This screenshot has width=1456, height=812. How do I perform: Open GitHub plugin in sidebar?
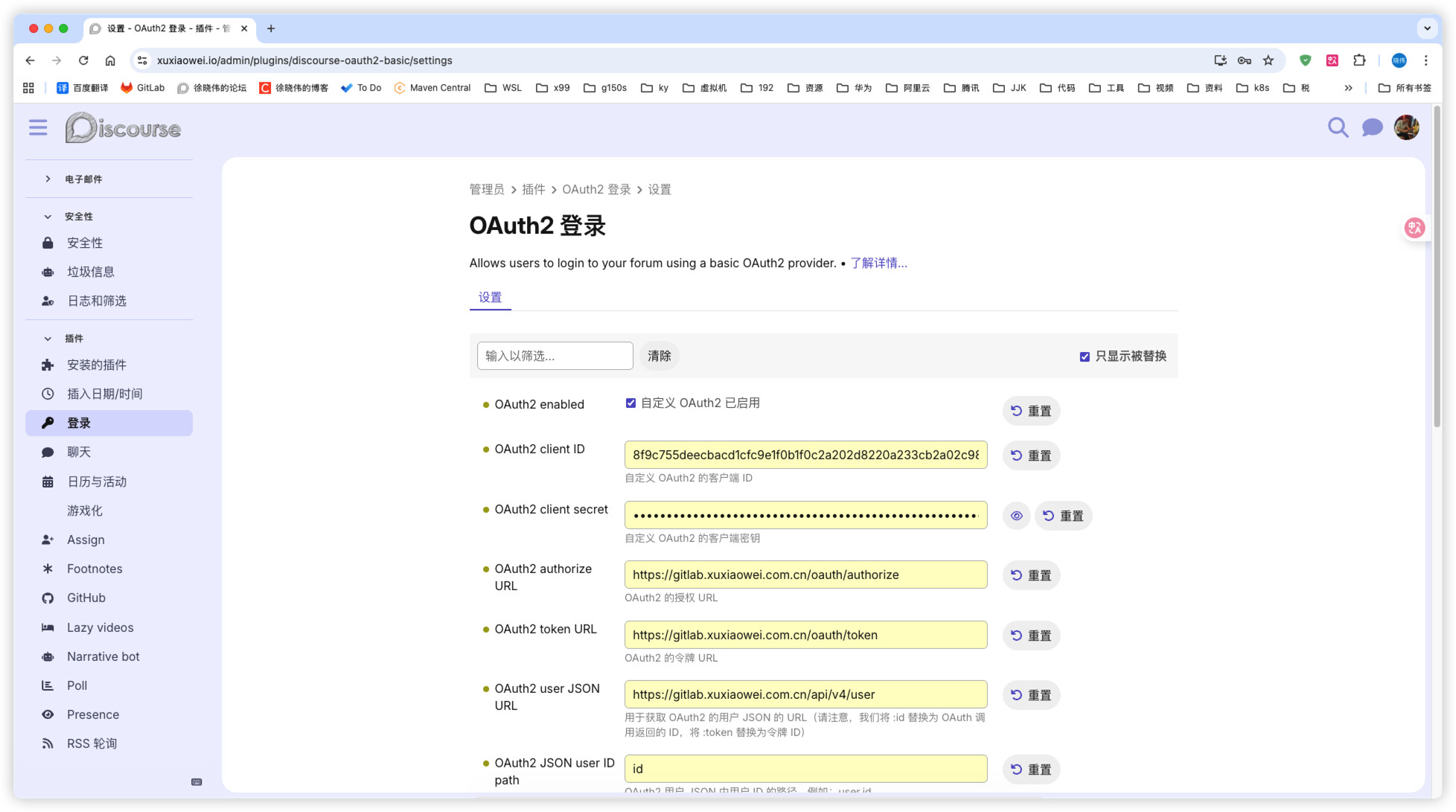[86, 598]
